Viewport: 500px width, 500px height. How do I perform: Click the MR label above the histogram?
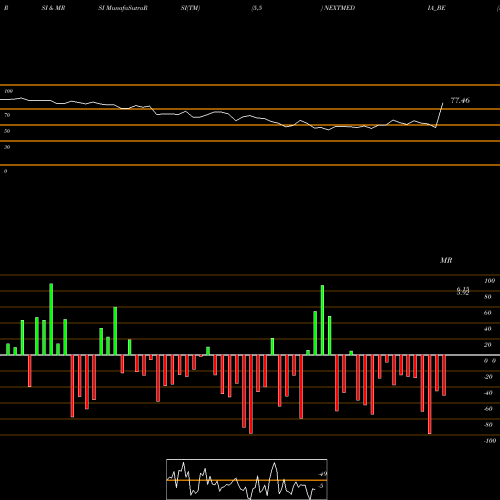[446, 260]
